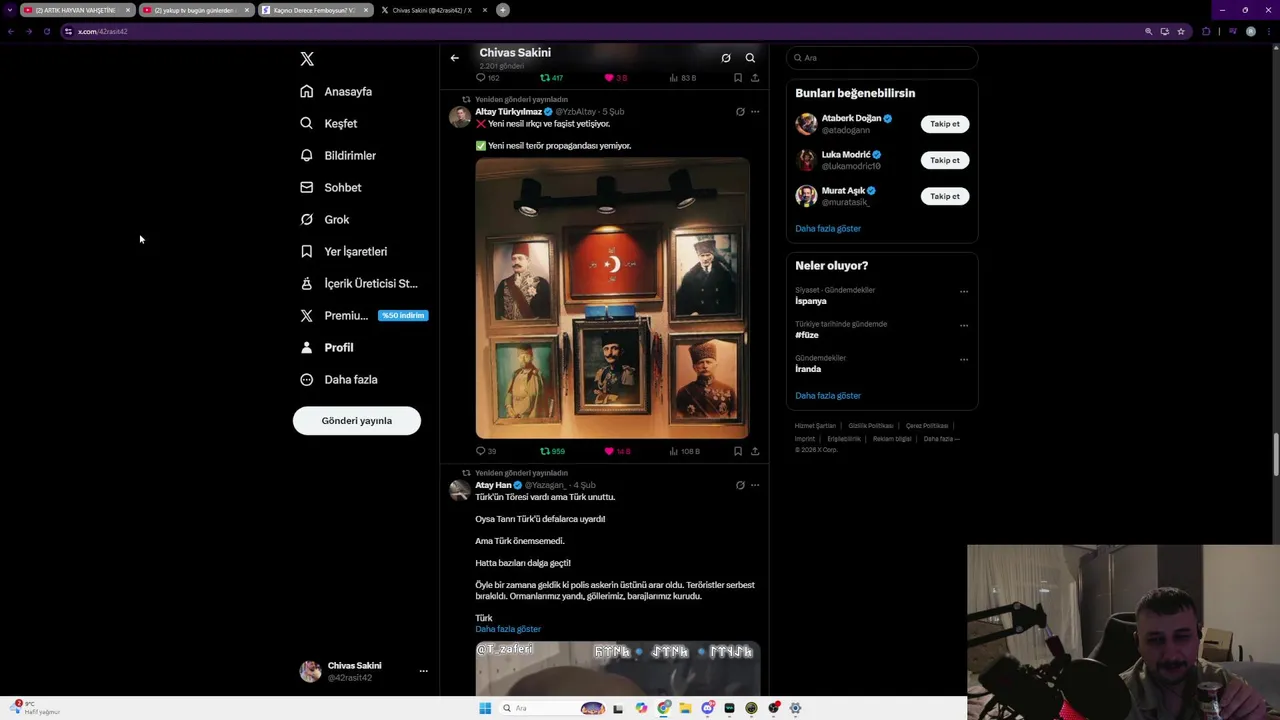This screenshot has width=1280, height=720.
Task: Open Anasayfa home page
Action: (336, 91)
